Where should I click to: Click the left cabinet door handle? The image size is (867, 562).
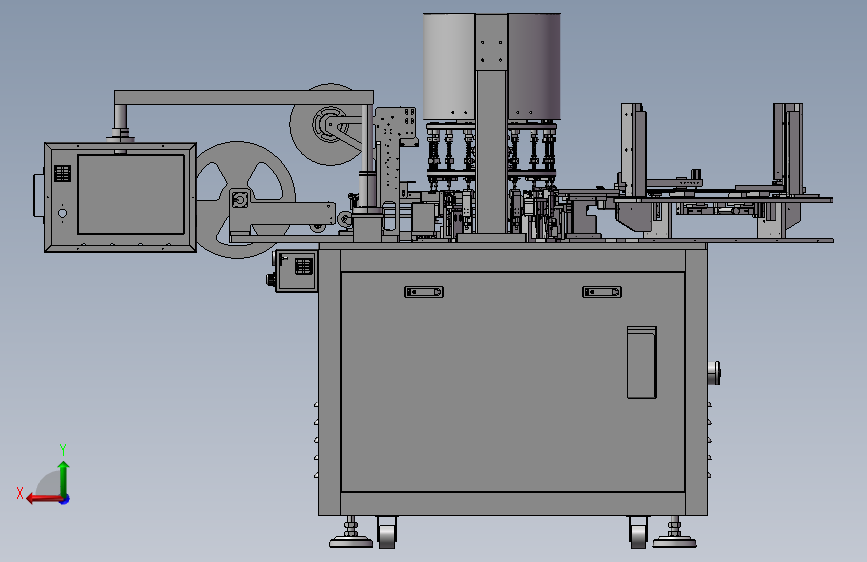(x=424, y=292)
